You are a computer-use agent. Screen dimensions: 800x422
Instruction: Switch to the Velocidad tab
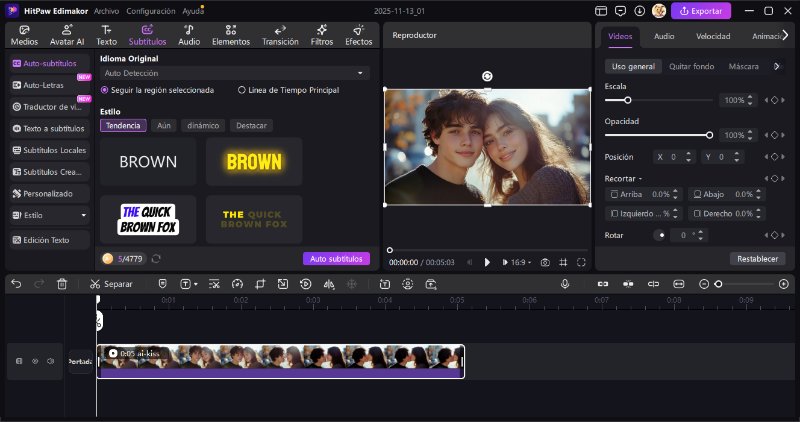[713, 36]
